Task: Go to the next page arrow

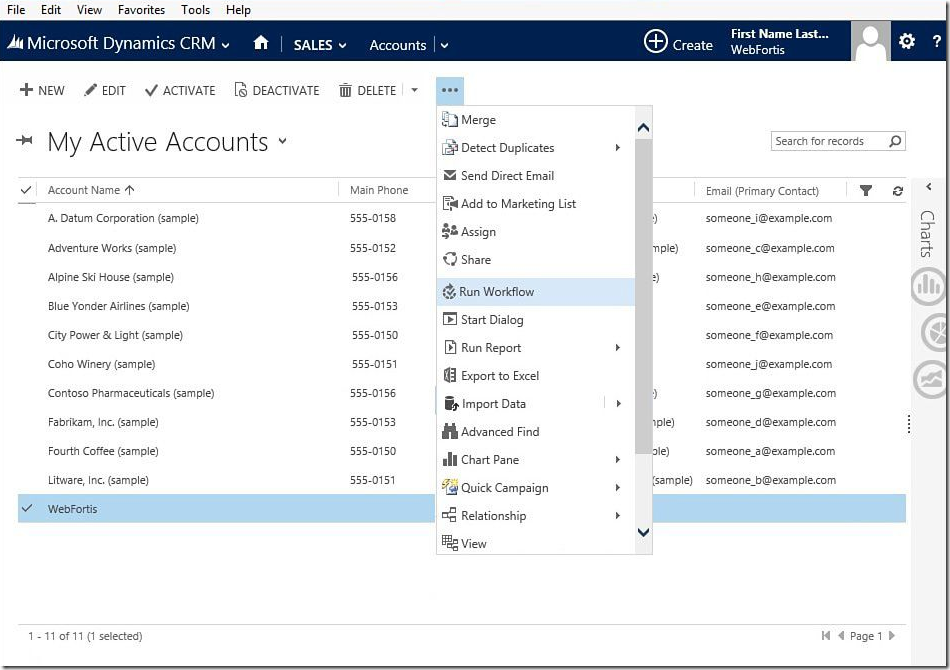Action: click(892, 635)
